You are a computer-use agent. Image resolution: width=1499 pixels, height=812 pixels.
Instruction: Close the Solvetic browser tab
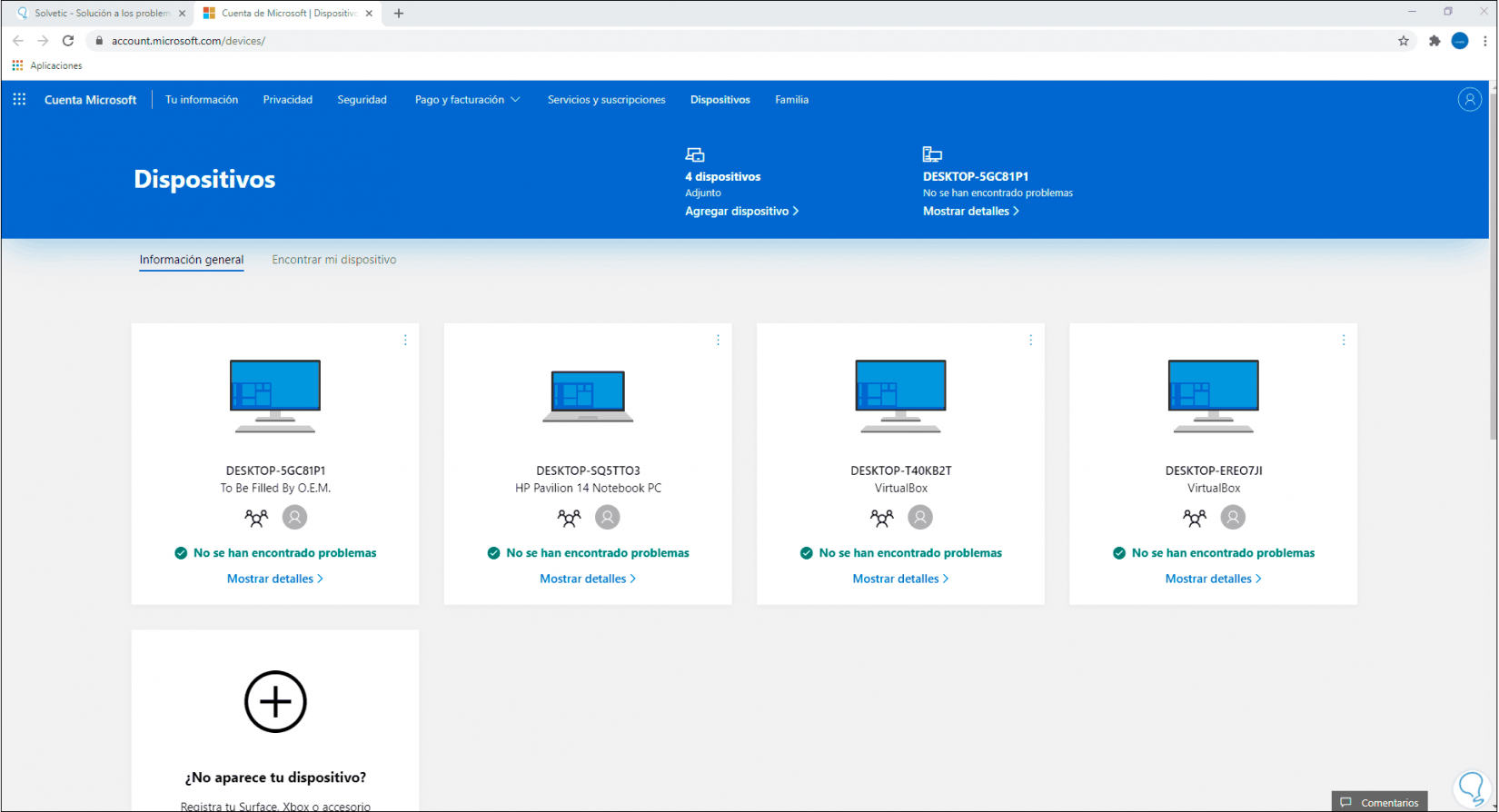tap(182, 14)
